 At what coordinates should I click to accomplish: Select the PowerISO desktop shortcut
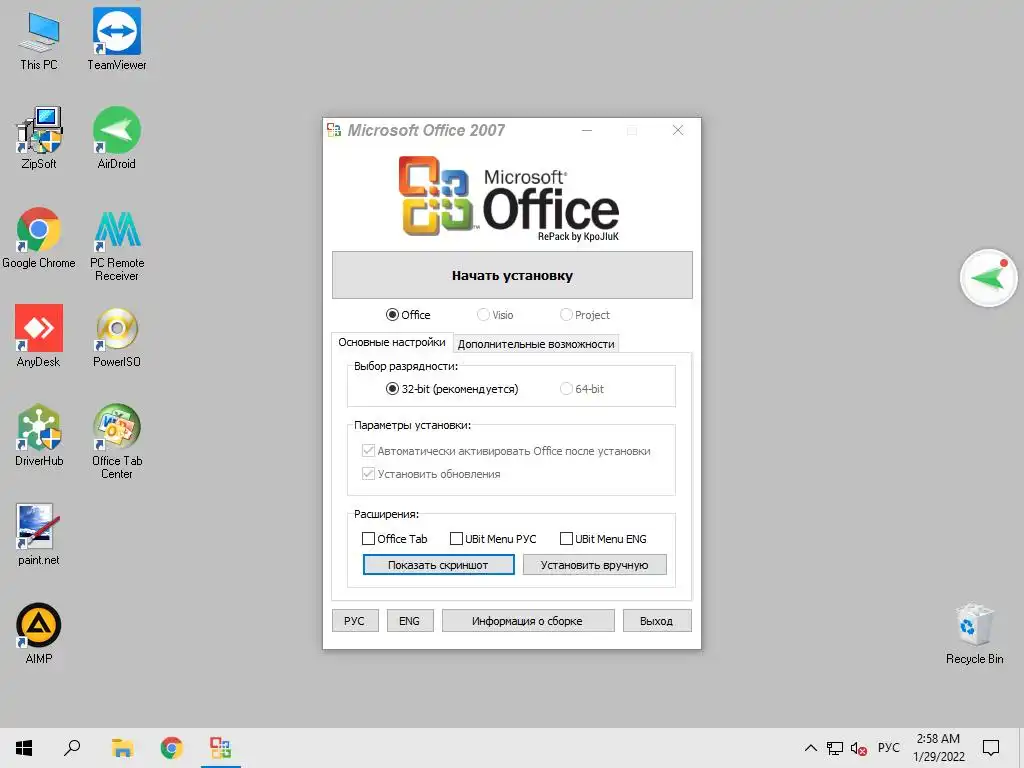point(117,336)
